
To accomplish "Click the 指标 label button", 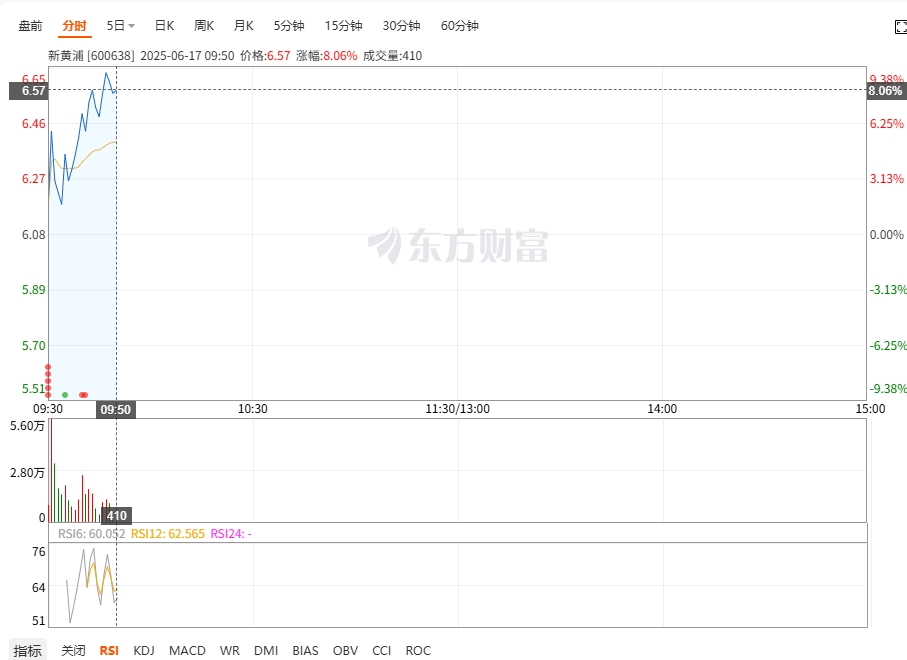I will (27, 651).
